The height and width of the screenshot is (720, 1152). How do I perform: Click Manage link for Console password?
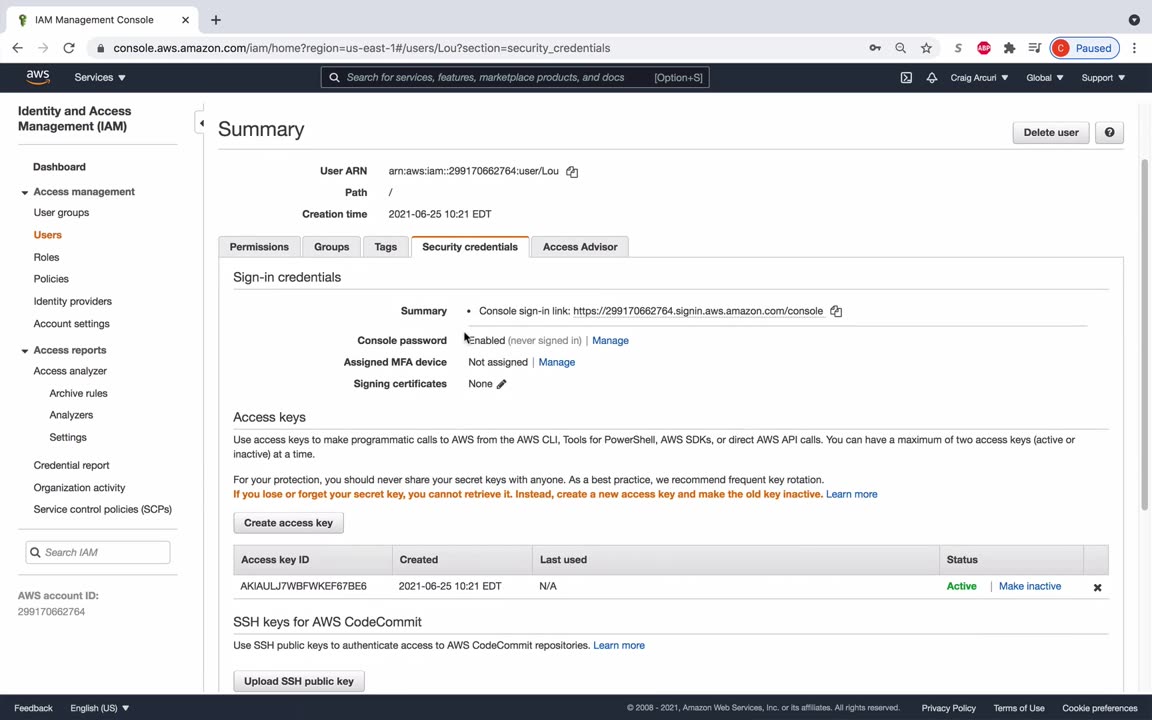(611, 340)
